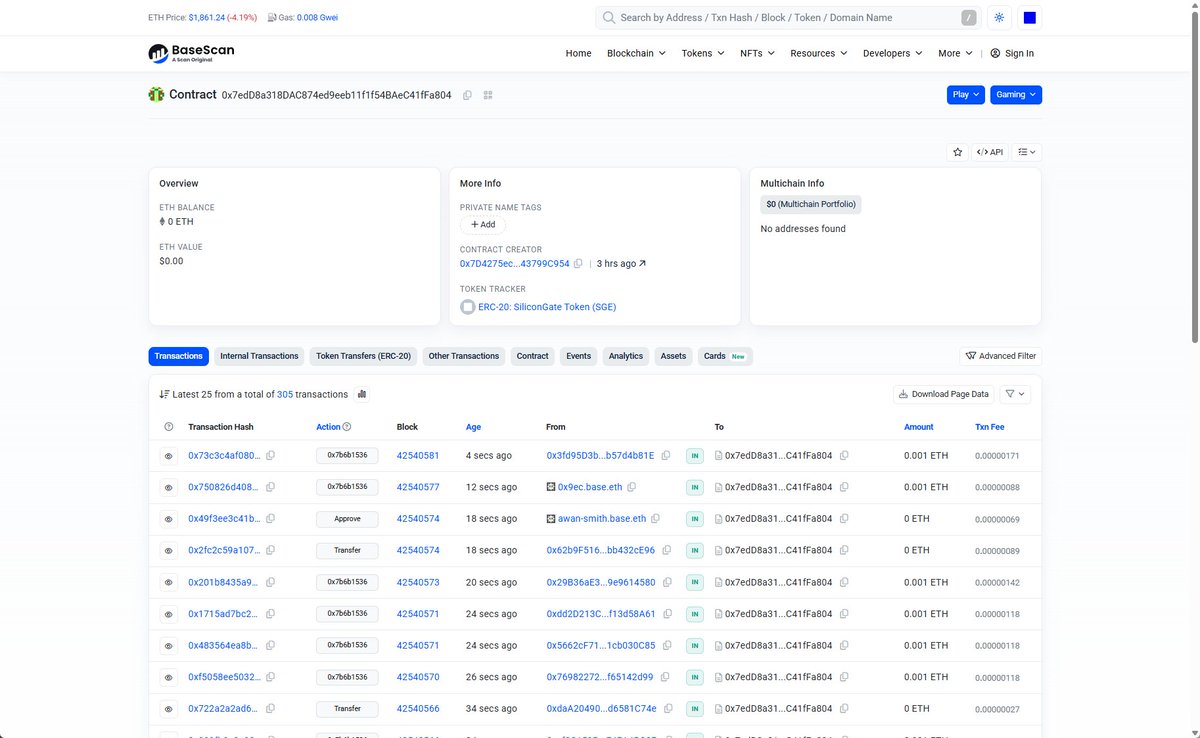
Task: Preview transaction 0x201b8435a9 eye icon
Action: click(168, 582)
